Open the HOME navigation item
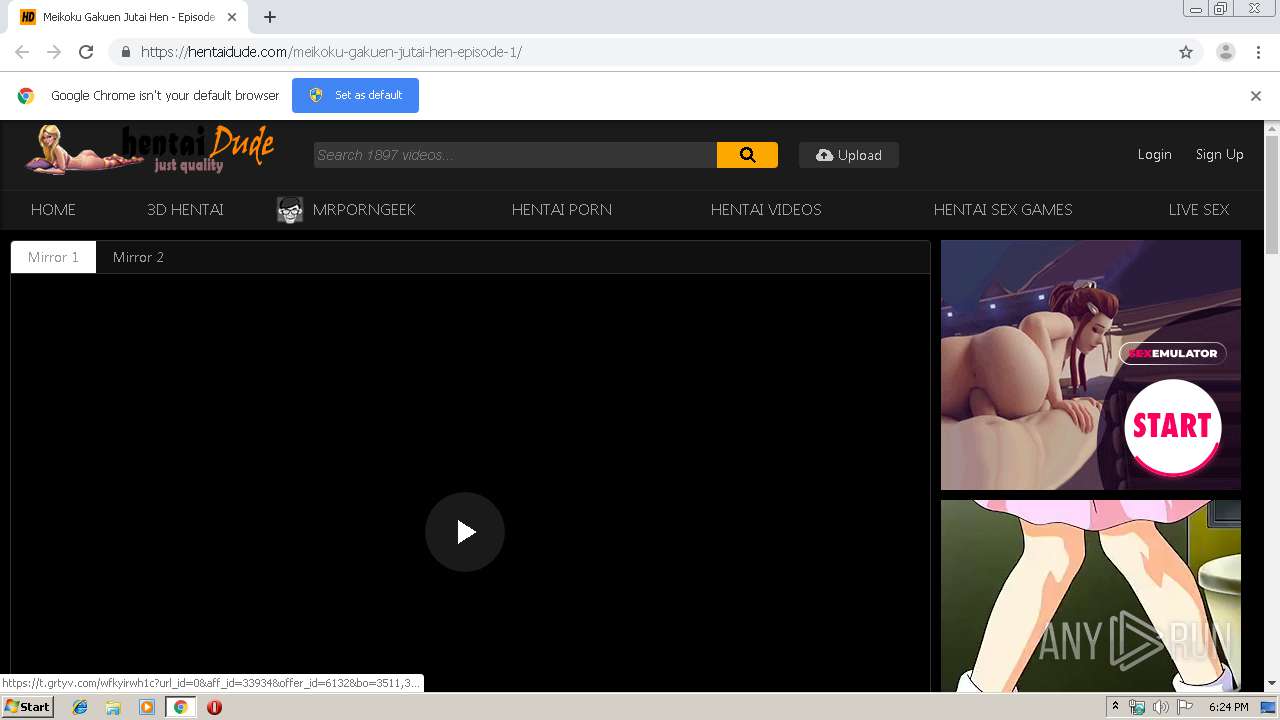The height and width of the screenshot is (720, 1280). click(x=53, y=210)
